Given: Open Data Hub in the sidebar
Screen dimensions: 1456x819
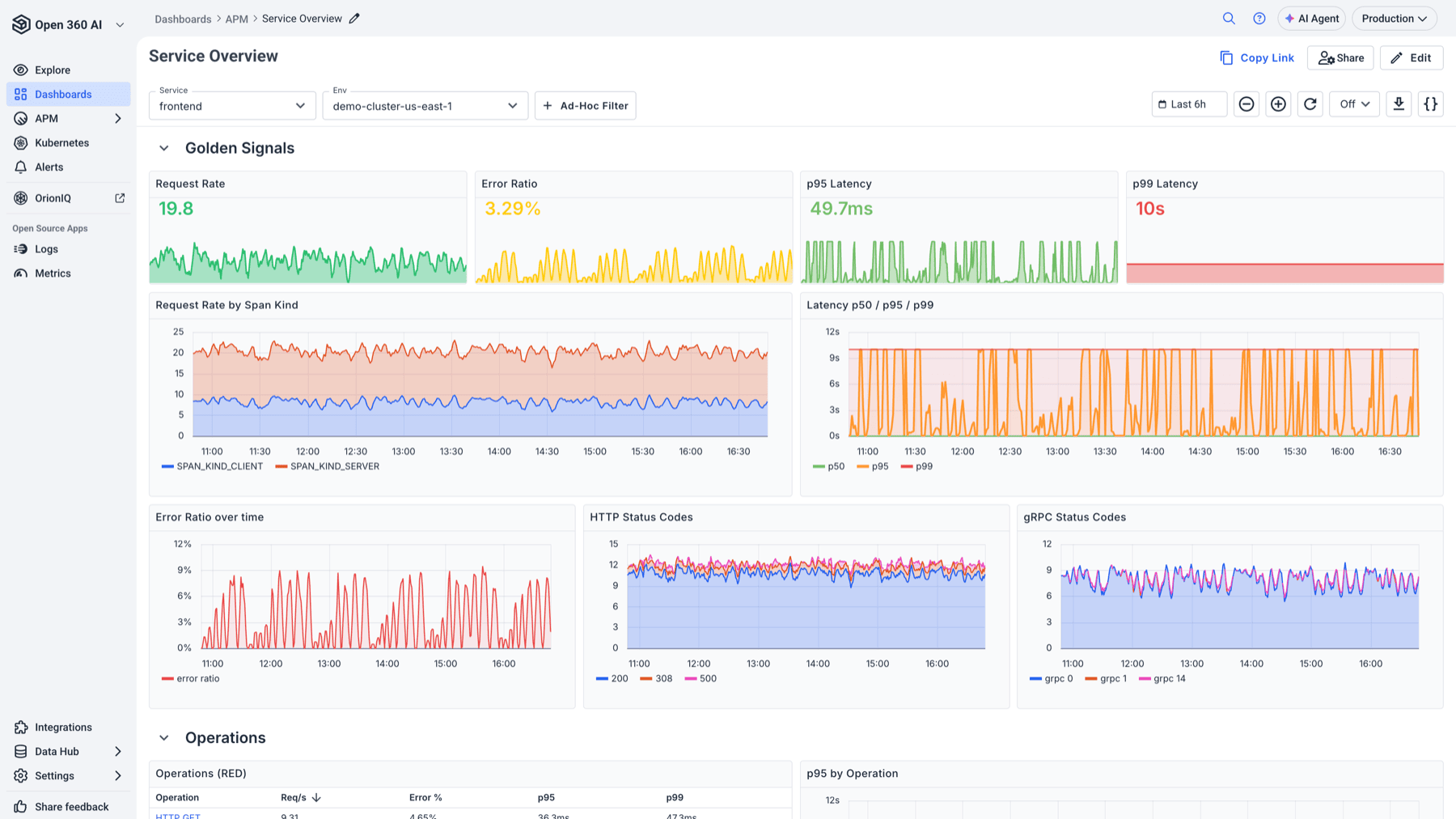Looking at the screenshot, I should tap(68, 752).
